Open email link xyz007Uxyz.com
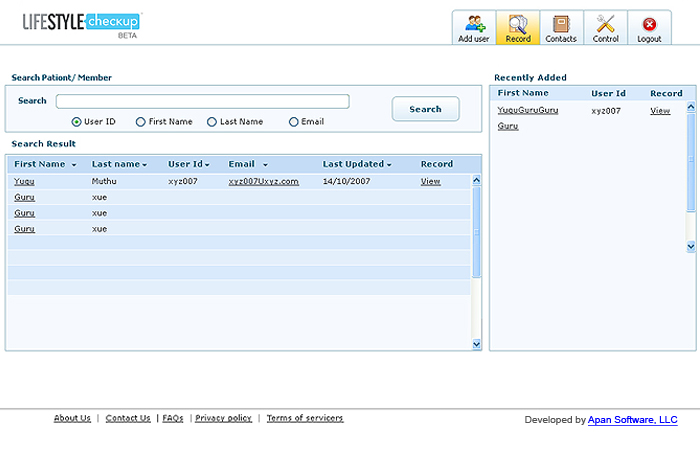This screenshot has width=700, height=471. pos(263,182)
